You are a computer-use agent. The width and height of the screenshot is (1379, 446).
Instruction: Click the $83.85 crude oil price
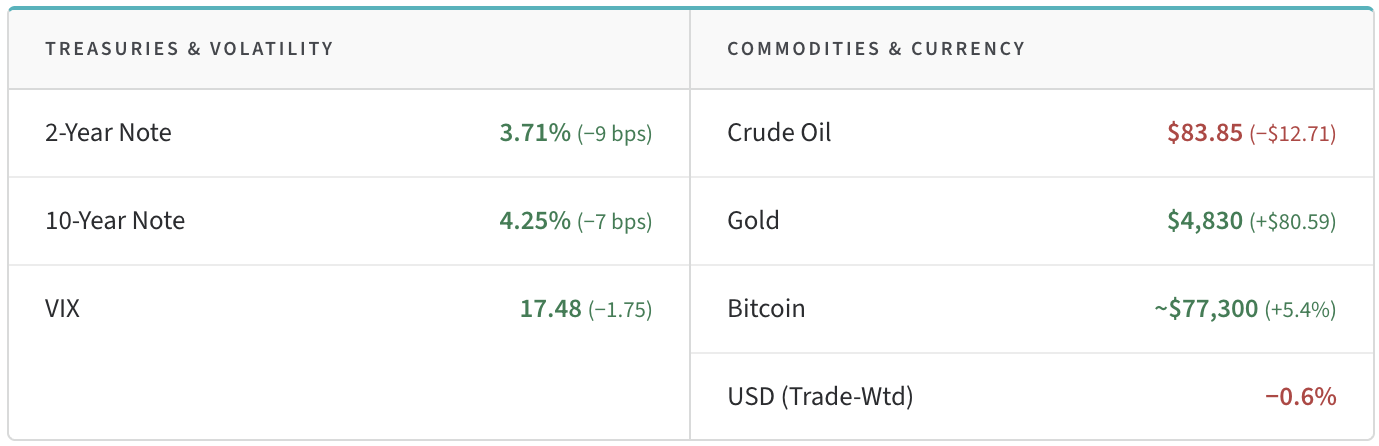click(1204, 133)
